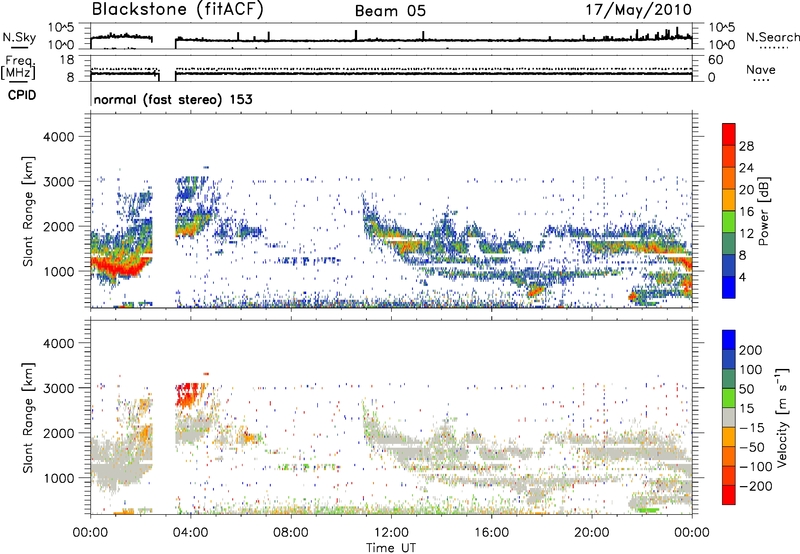Pick the gray segment of Velocity colorbar
This screenshot has height=554, width=800.
coord(729,418)
